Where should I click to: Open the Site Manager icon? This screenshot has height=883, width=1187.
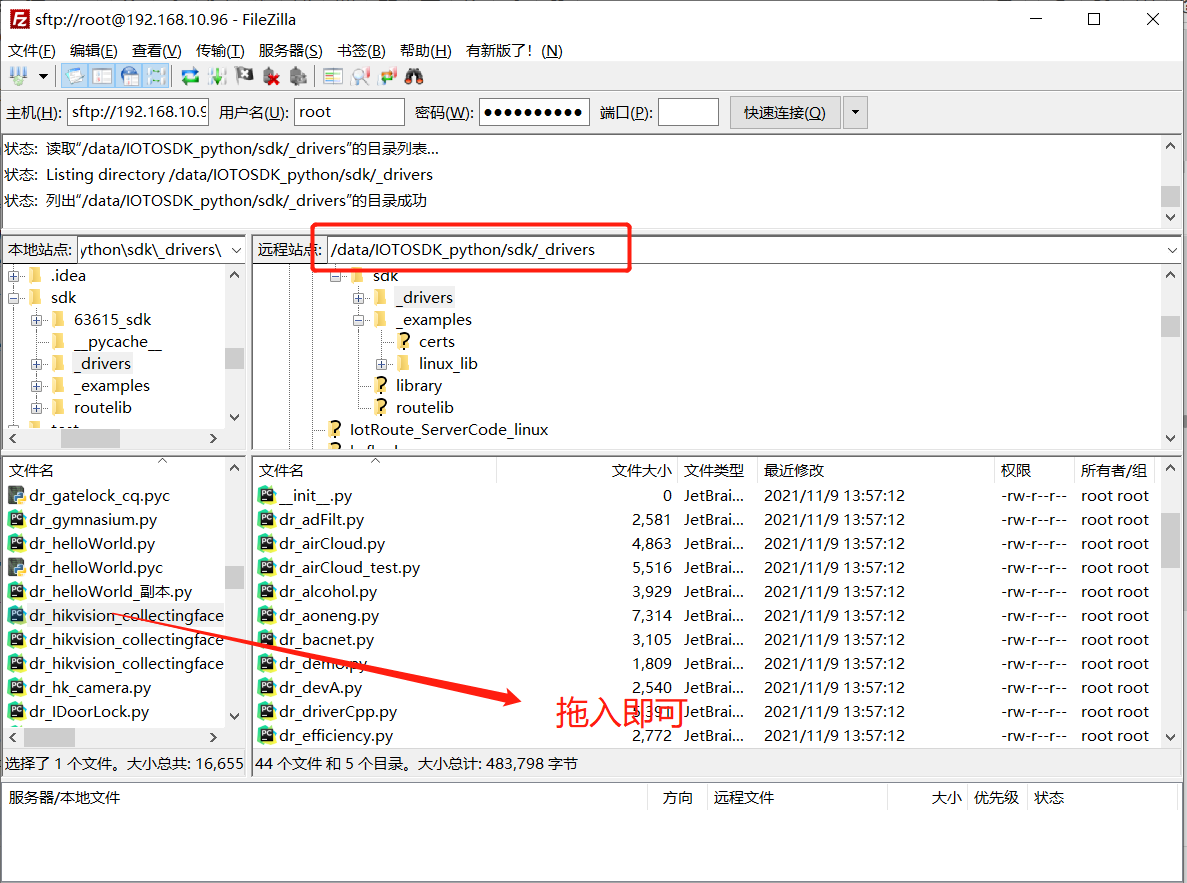[18, 76]
